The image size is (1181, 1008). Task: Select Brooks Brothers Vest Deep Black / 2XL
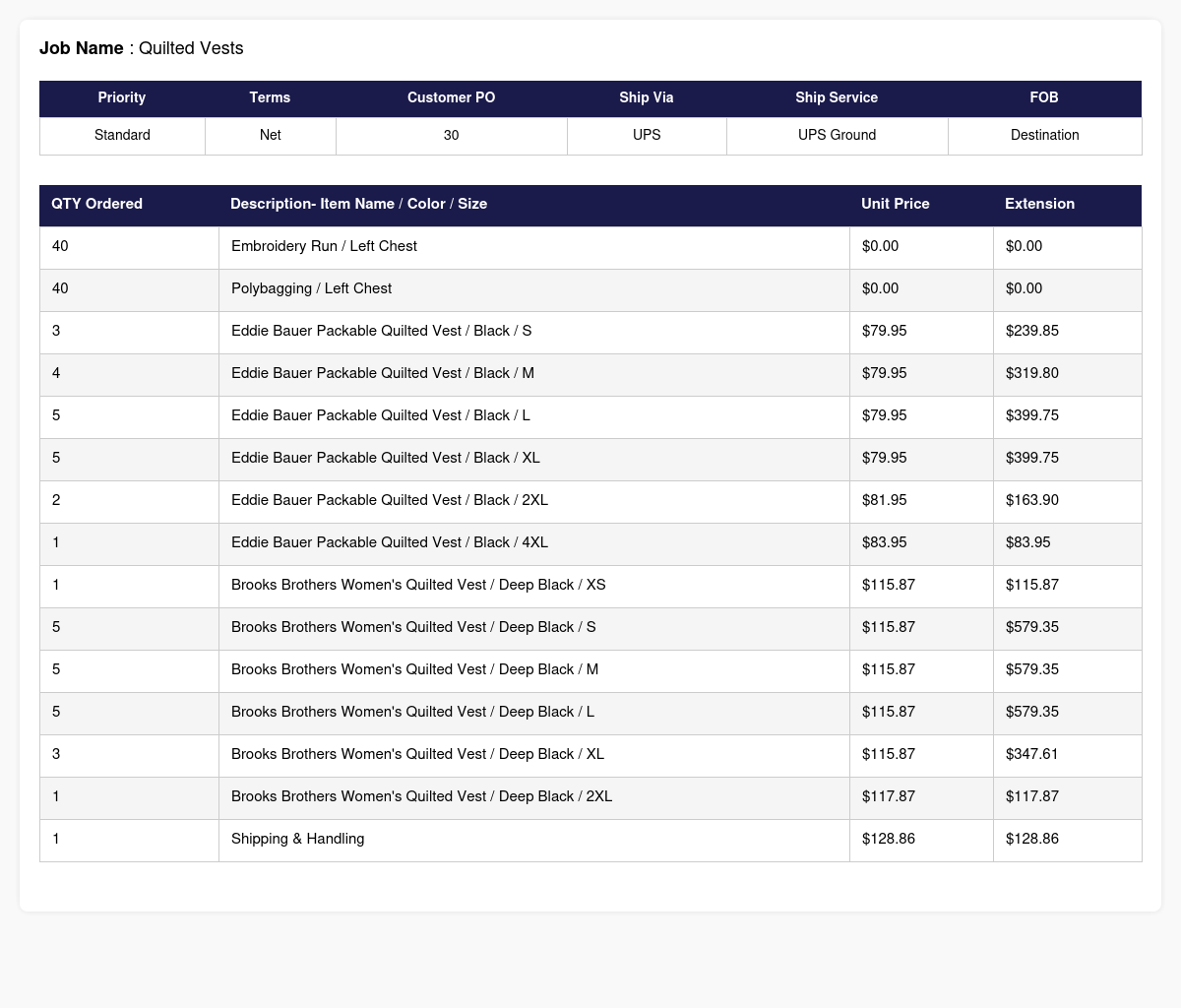421,796
